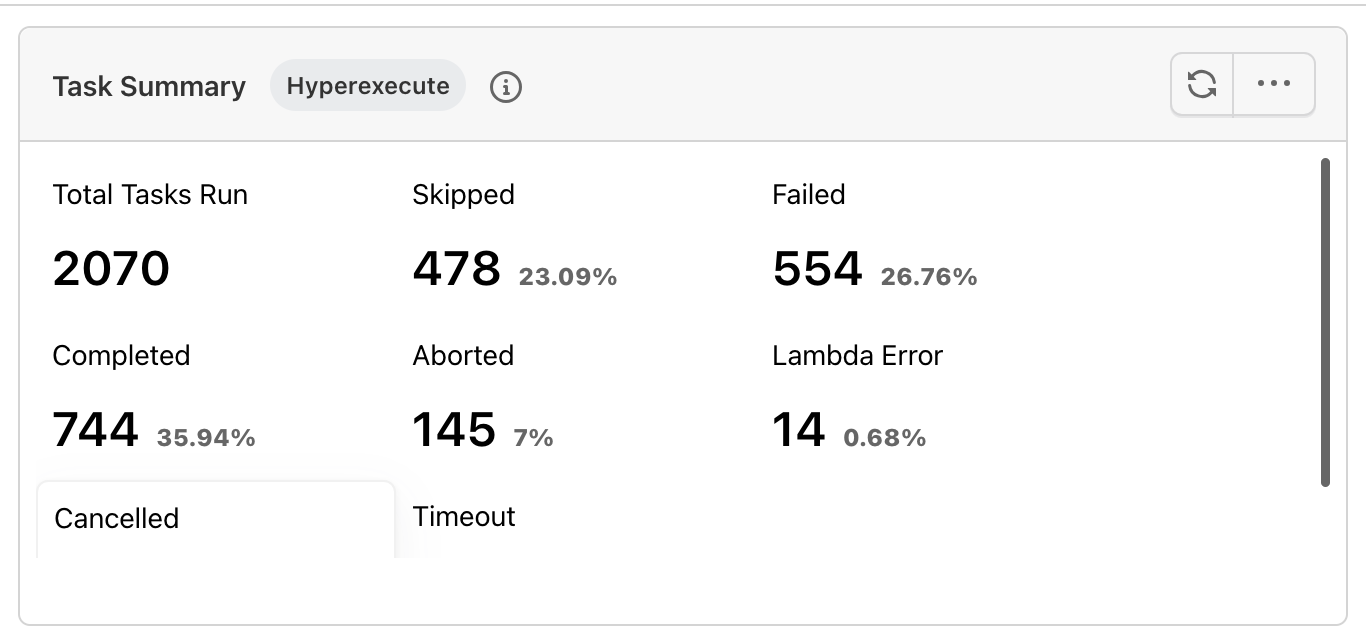This screenshot has height=642, width=1366.
Task: Click the Lambda Error percentage 0.68%
Action: click(x=885, y=438)
